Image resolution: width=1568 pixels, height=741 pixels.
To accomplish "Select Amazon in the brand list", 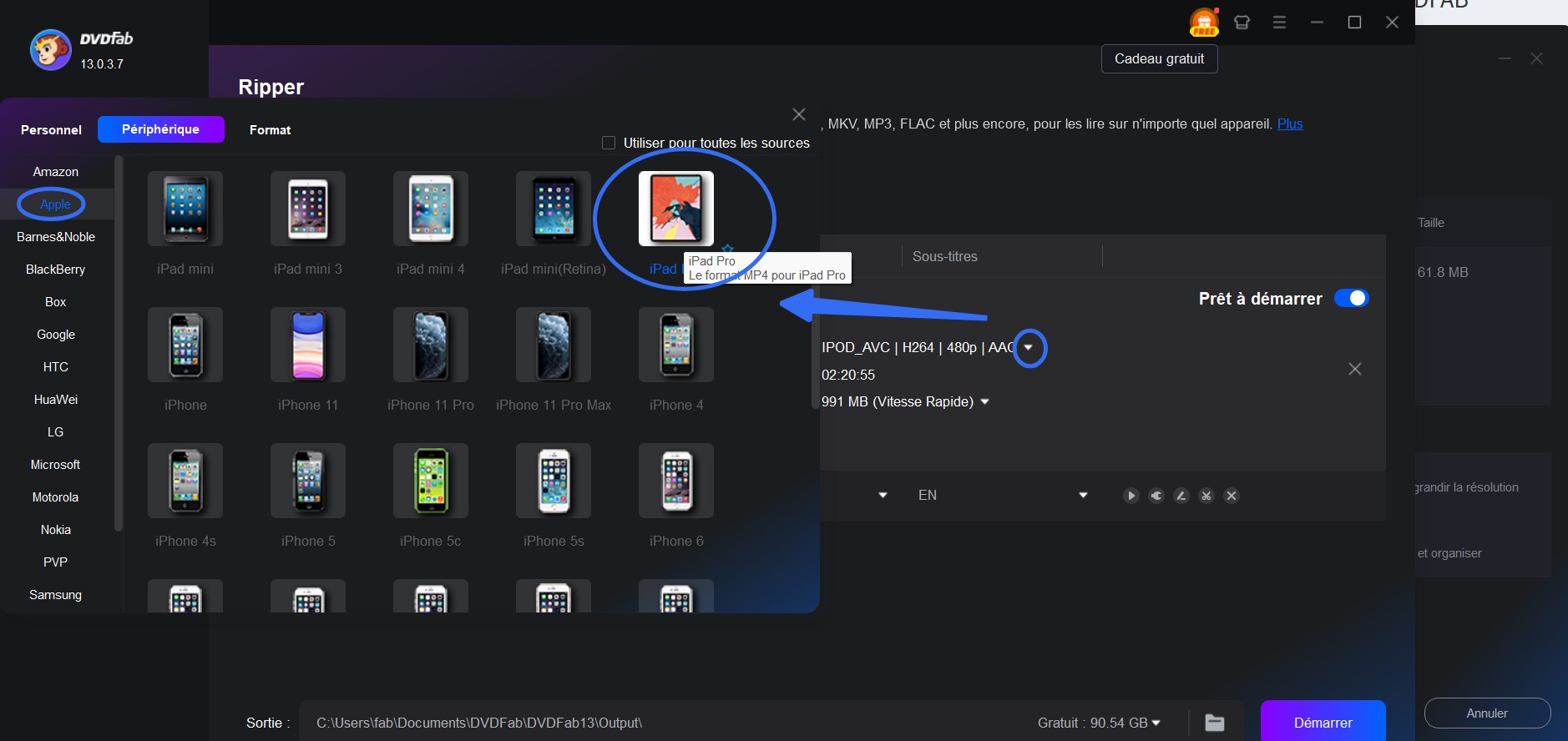I will [x=56, y=172].
